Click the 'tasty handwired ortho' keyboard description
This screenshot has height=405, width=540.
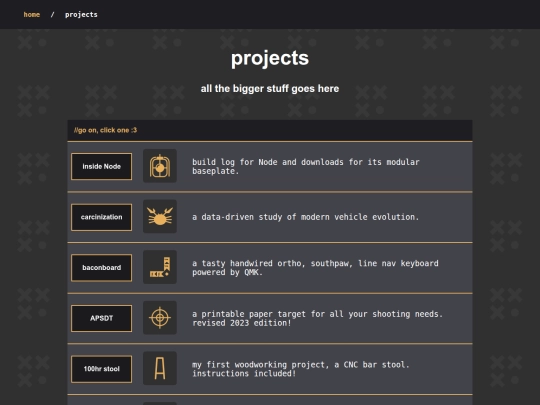point(315,268)
